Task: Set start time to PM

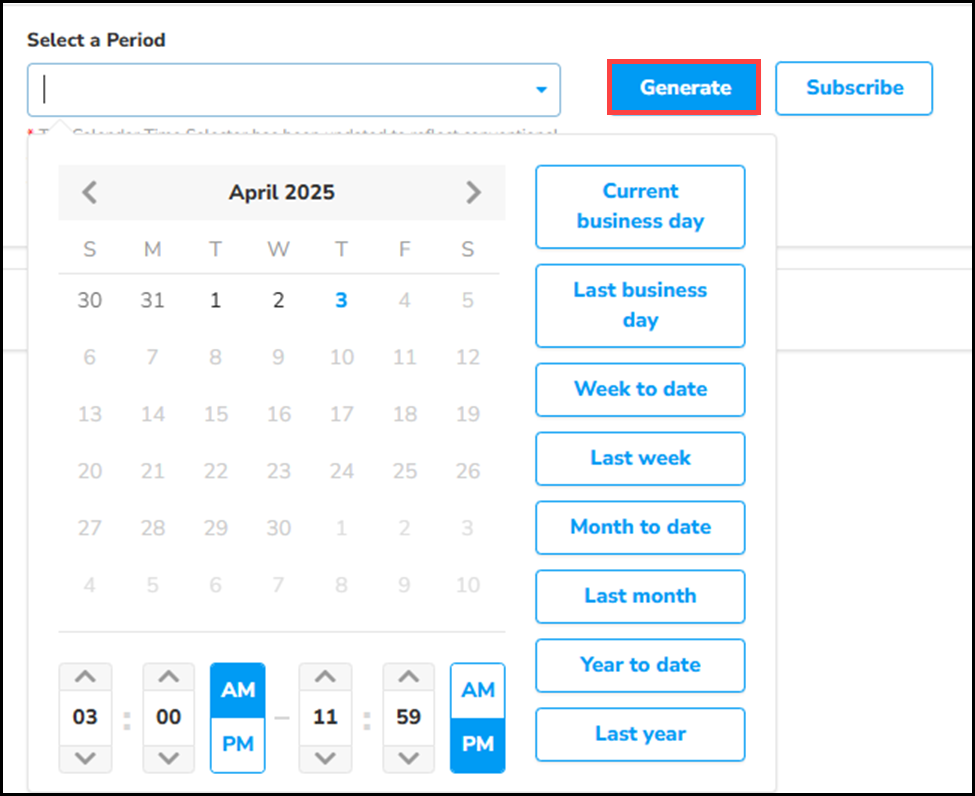Action: pos(238,745)
